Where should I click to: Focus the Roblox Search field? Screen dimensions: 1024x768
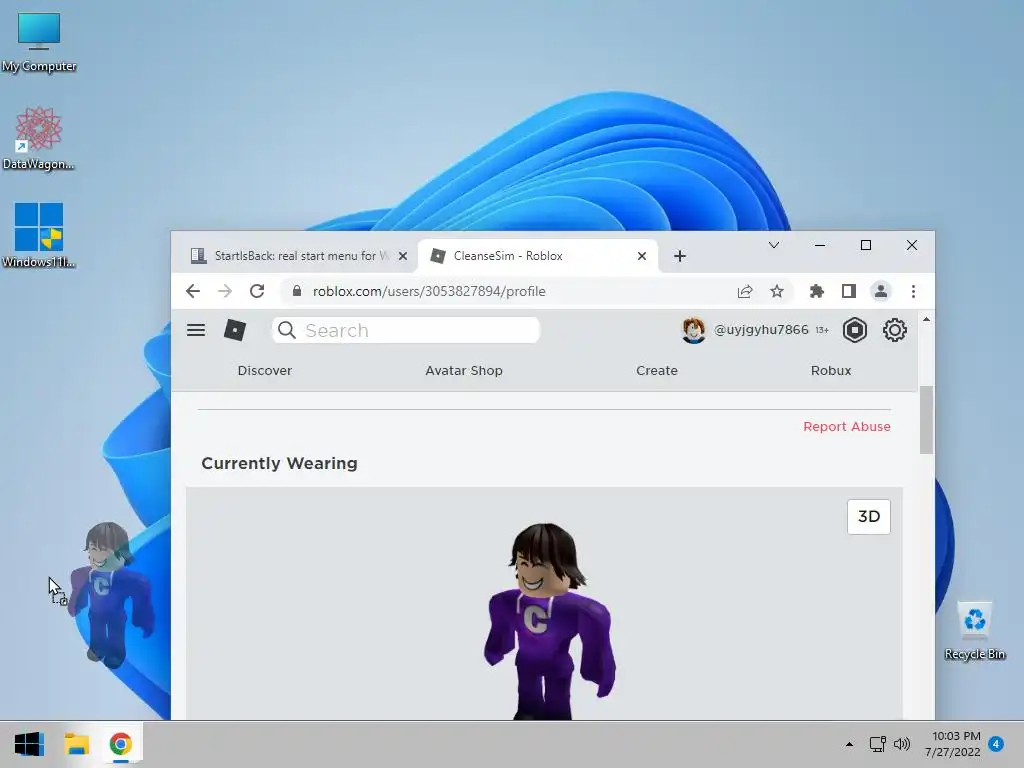point(406,330)
